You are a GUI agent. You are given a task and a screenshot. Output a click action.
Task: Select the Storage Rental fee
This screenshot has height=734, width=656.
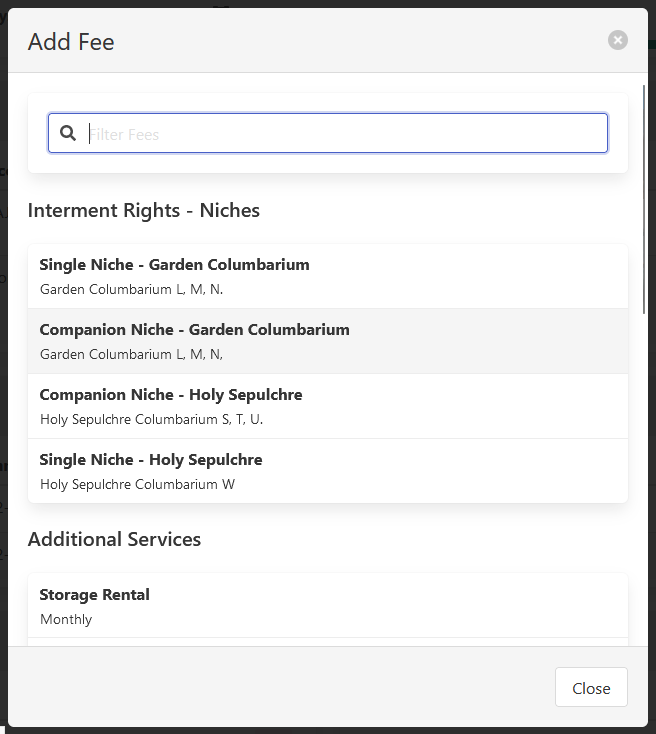pos(94,595)
